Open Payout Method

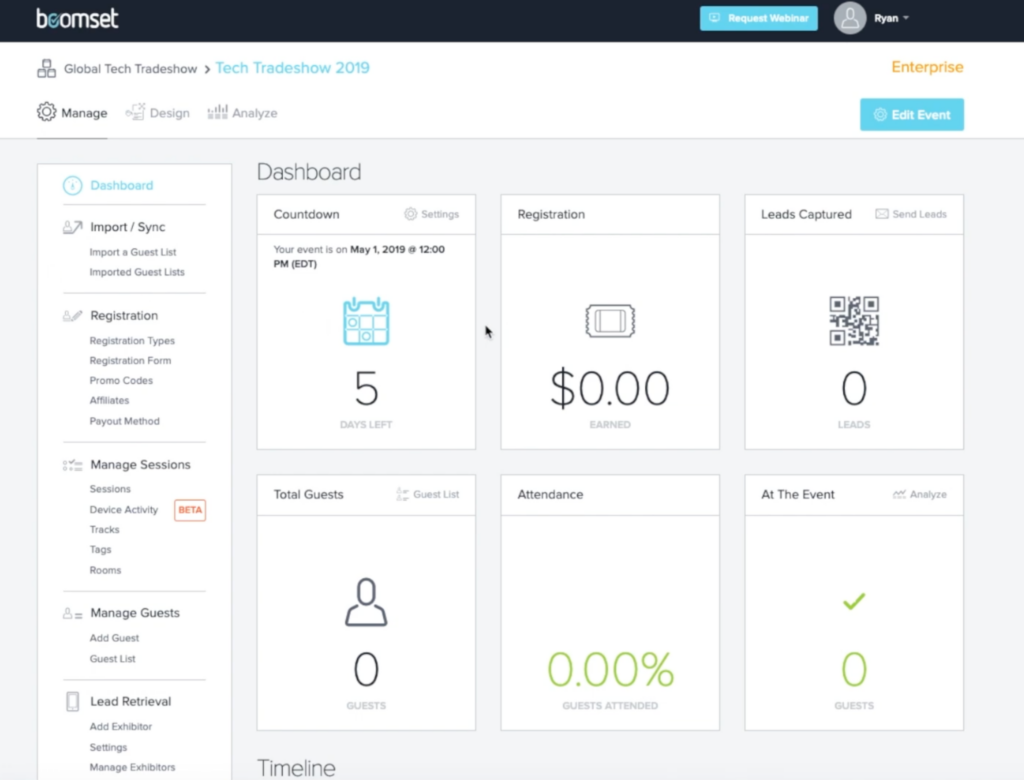(x=124, y=421)
